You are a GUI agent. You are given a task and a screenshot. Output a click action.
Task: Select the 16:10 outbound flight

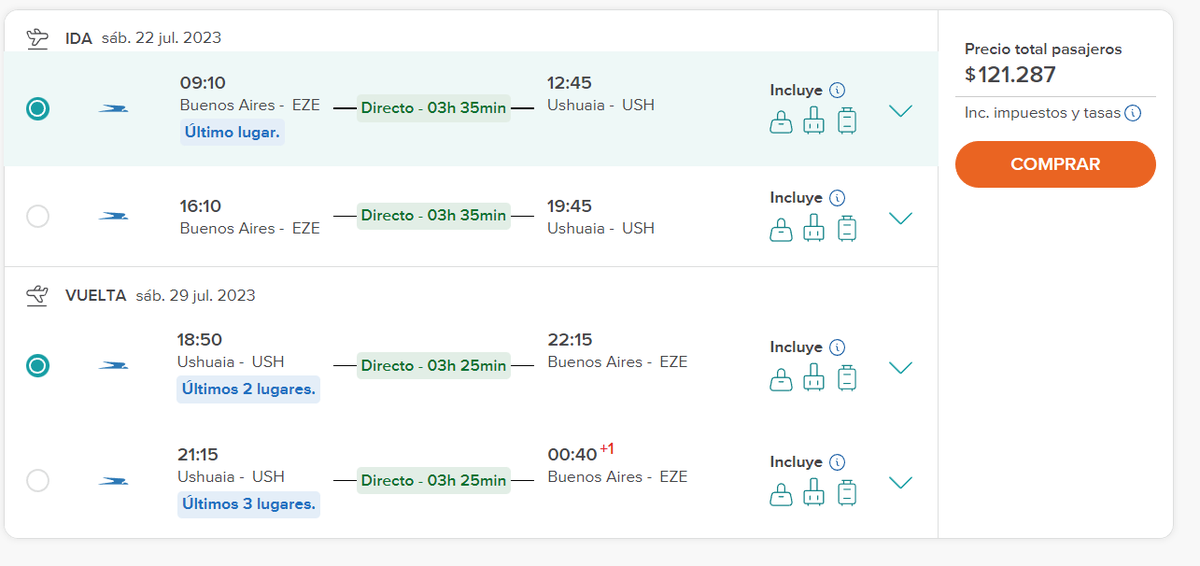click(x=37, y=216)
